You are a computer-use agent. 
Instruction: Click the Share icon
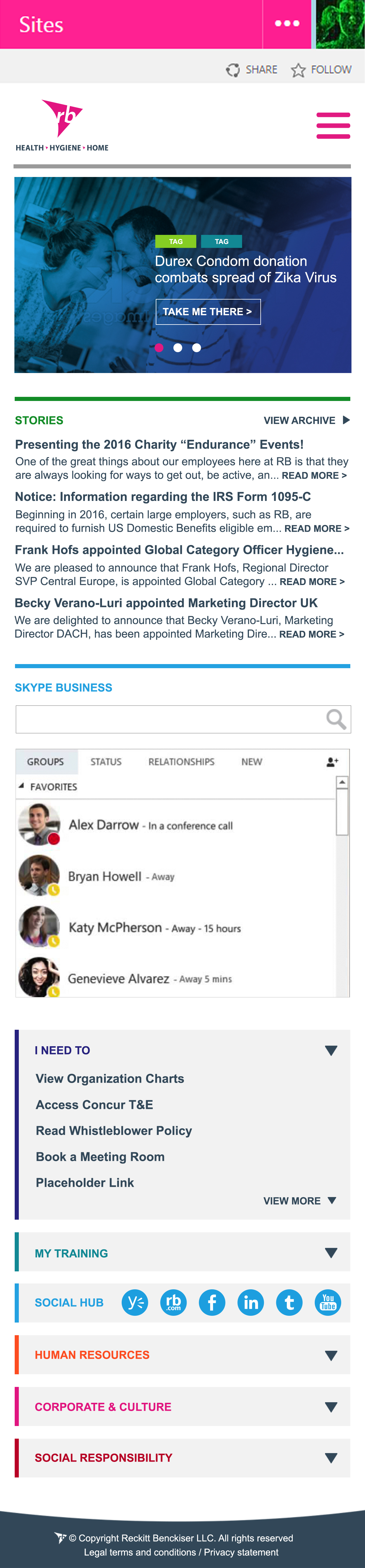[x=233, y=70]
